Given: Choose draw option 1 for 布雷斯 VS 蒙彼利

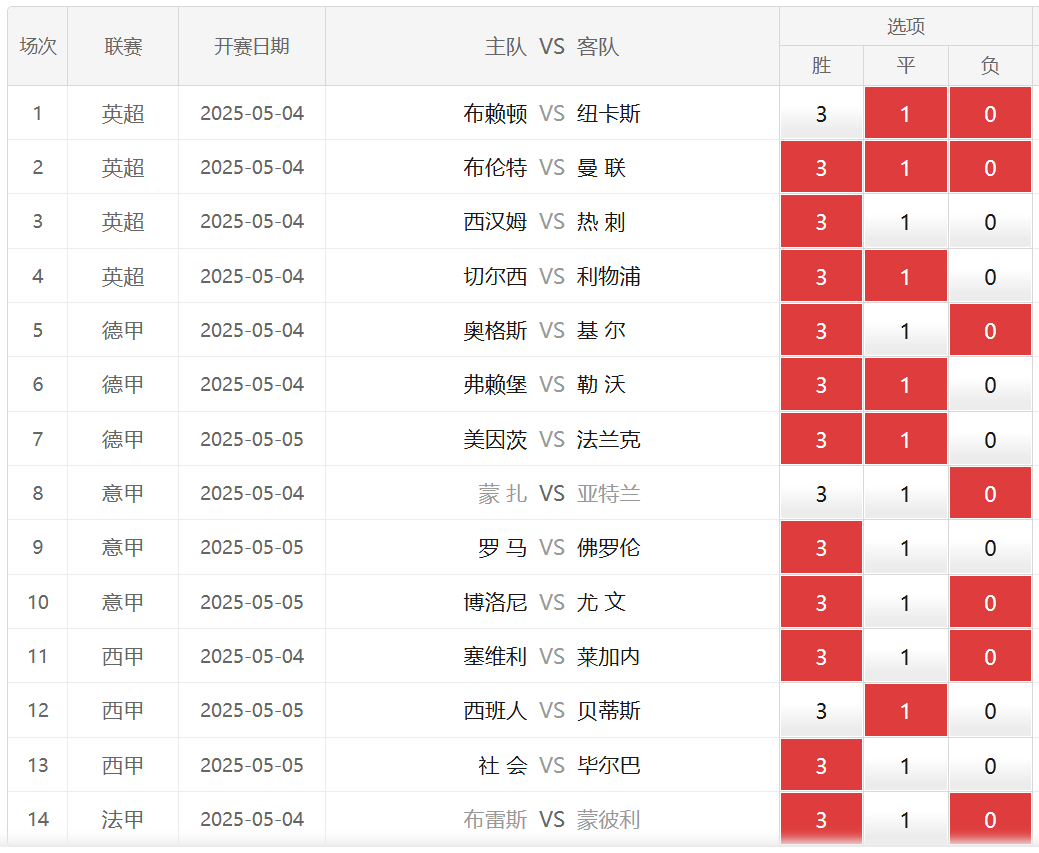Looking at the screenshot, I should tap(906, 819).
